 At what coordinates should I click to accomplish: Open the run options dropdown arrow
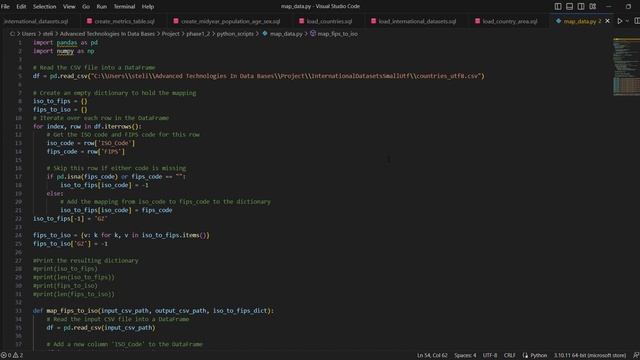coord(627,21)
